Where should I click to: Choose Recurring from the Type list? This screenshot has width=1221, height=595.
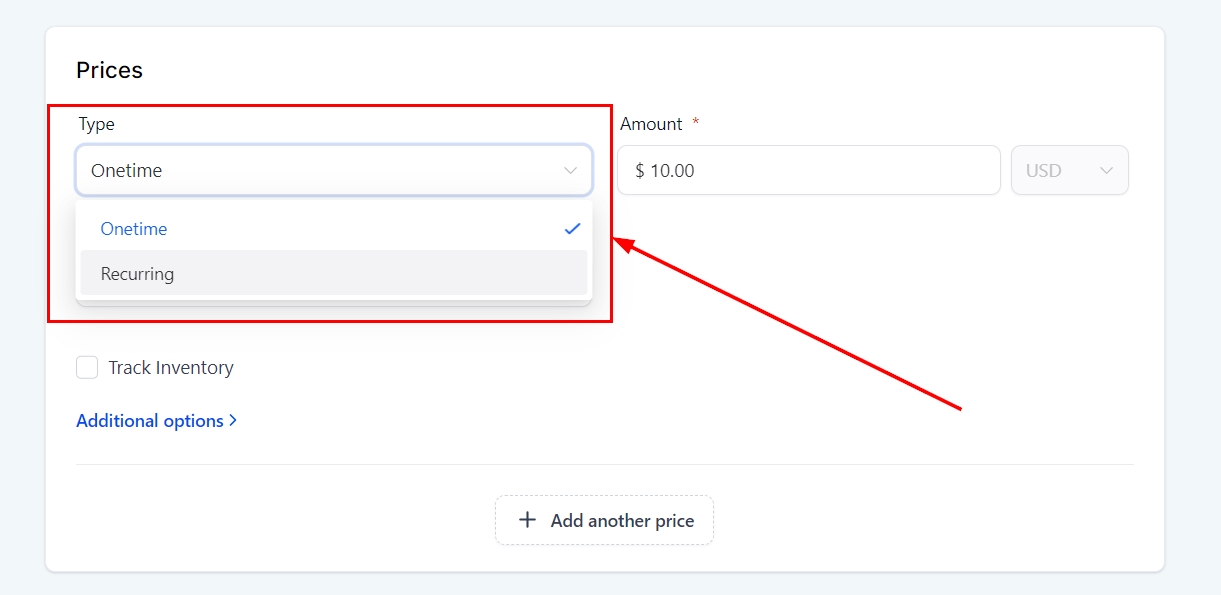[138, 274]
